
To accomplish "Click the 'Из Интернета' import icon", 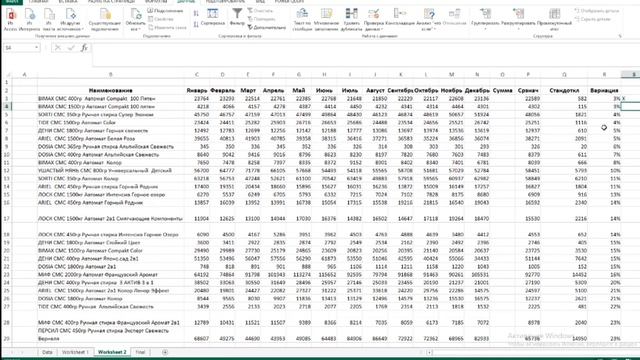I will click(29, 20).
